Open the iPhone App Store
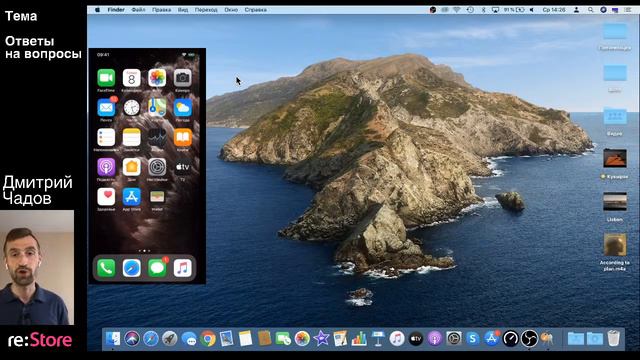This screenshot has height=360, width=640. point(131,197)
